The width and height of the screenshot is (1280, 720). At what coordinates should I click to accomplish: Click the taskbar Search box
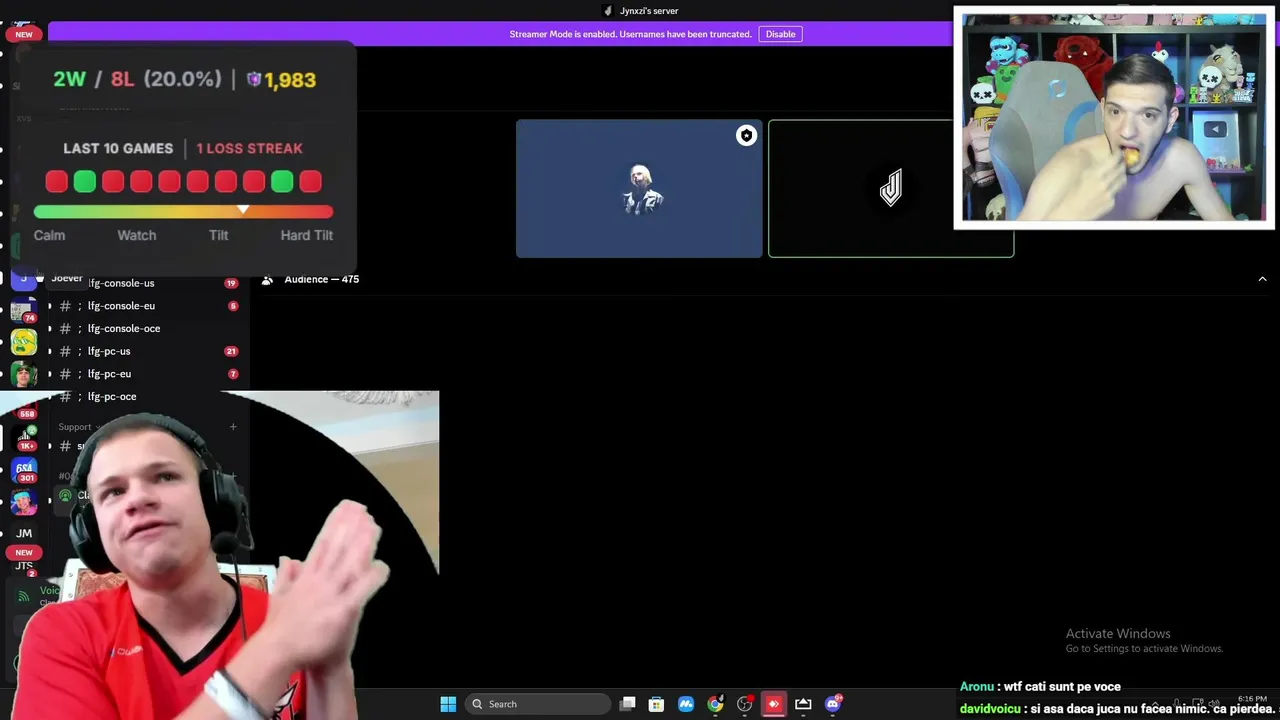click(538, 704)
